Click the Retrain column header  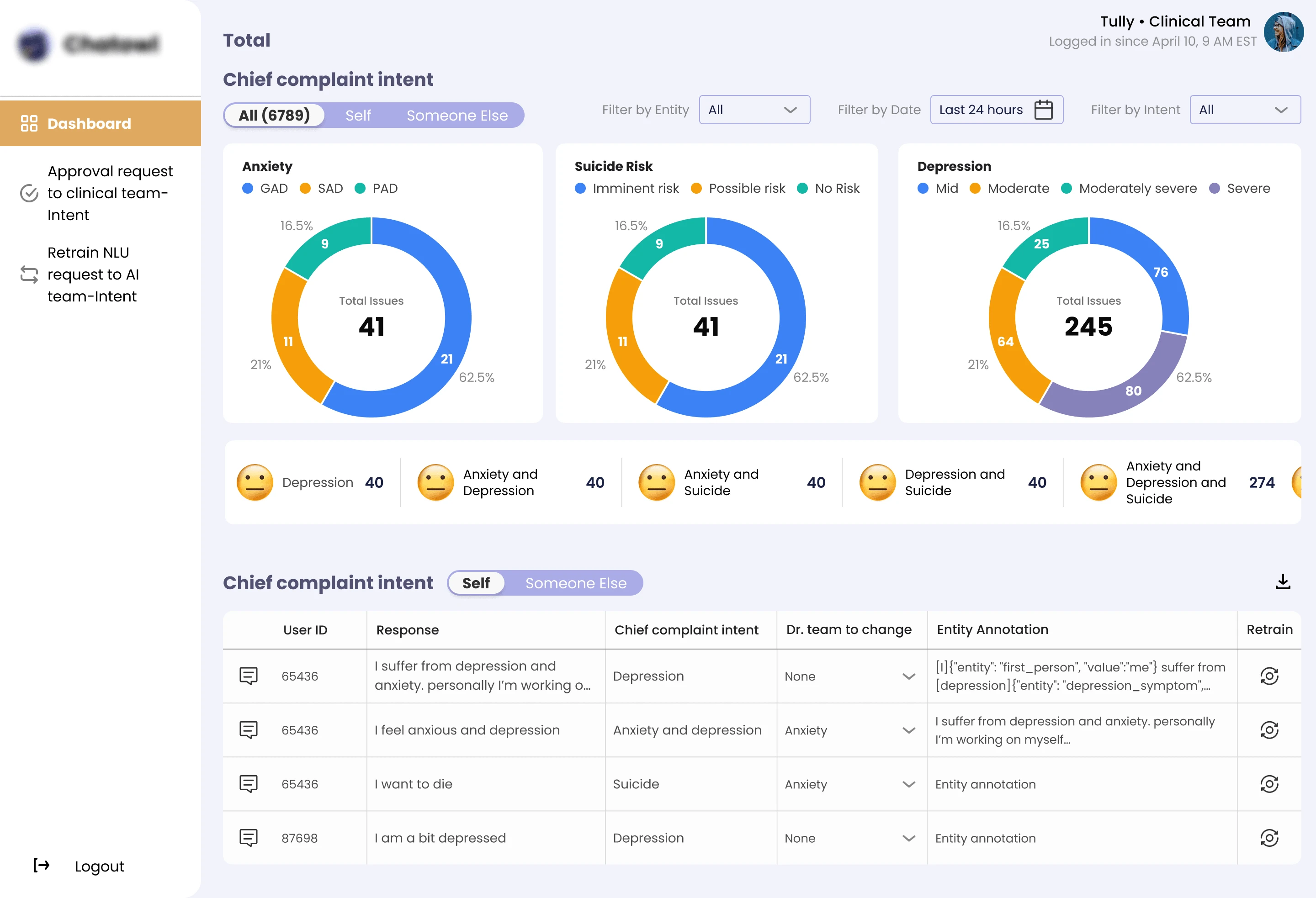click(x=1269, y=629)
